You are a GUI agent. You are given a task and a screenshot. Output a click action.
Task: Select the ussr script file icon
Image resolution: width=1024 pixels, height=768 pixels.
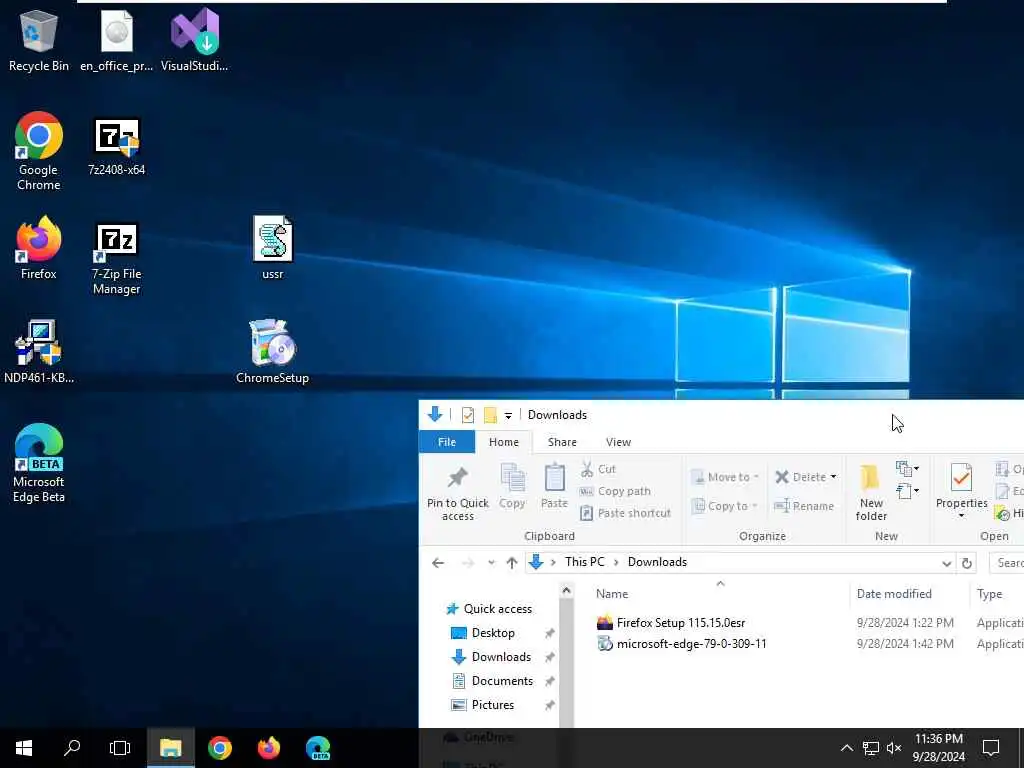[272, 248]
